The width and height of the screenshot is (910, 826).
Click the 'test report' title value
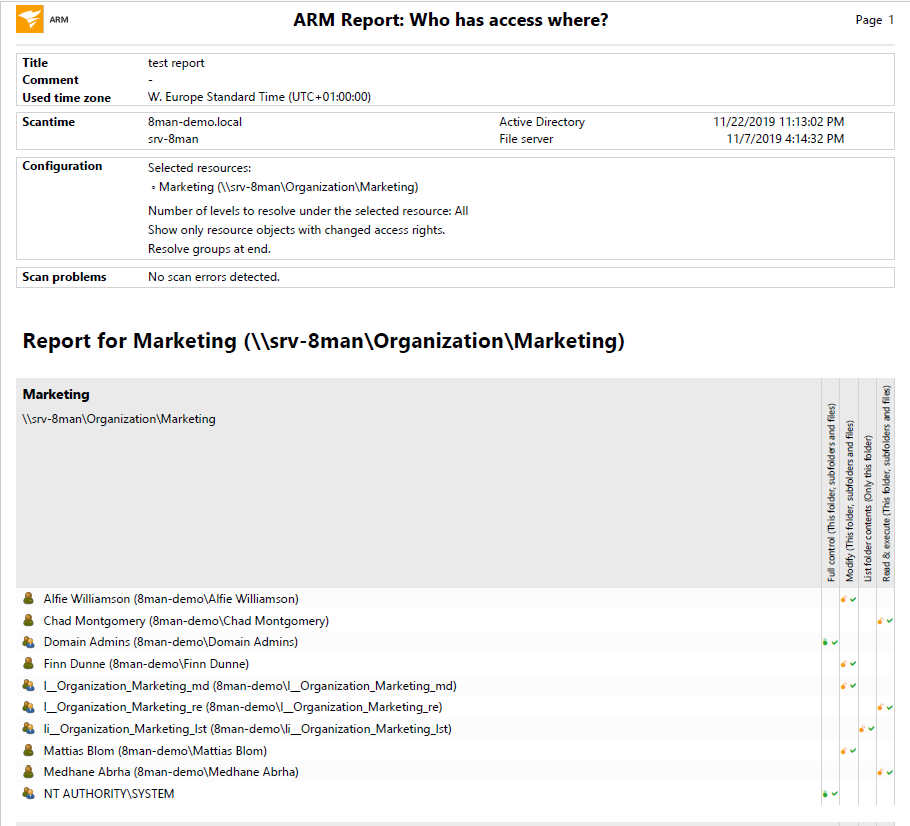176,63
